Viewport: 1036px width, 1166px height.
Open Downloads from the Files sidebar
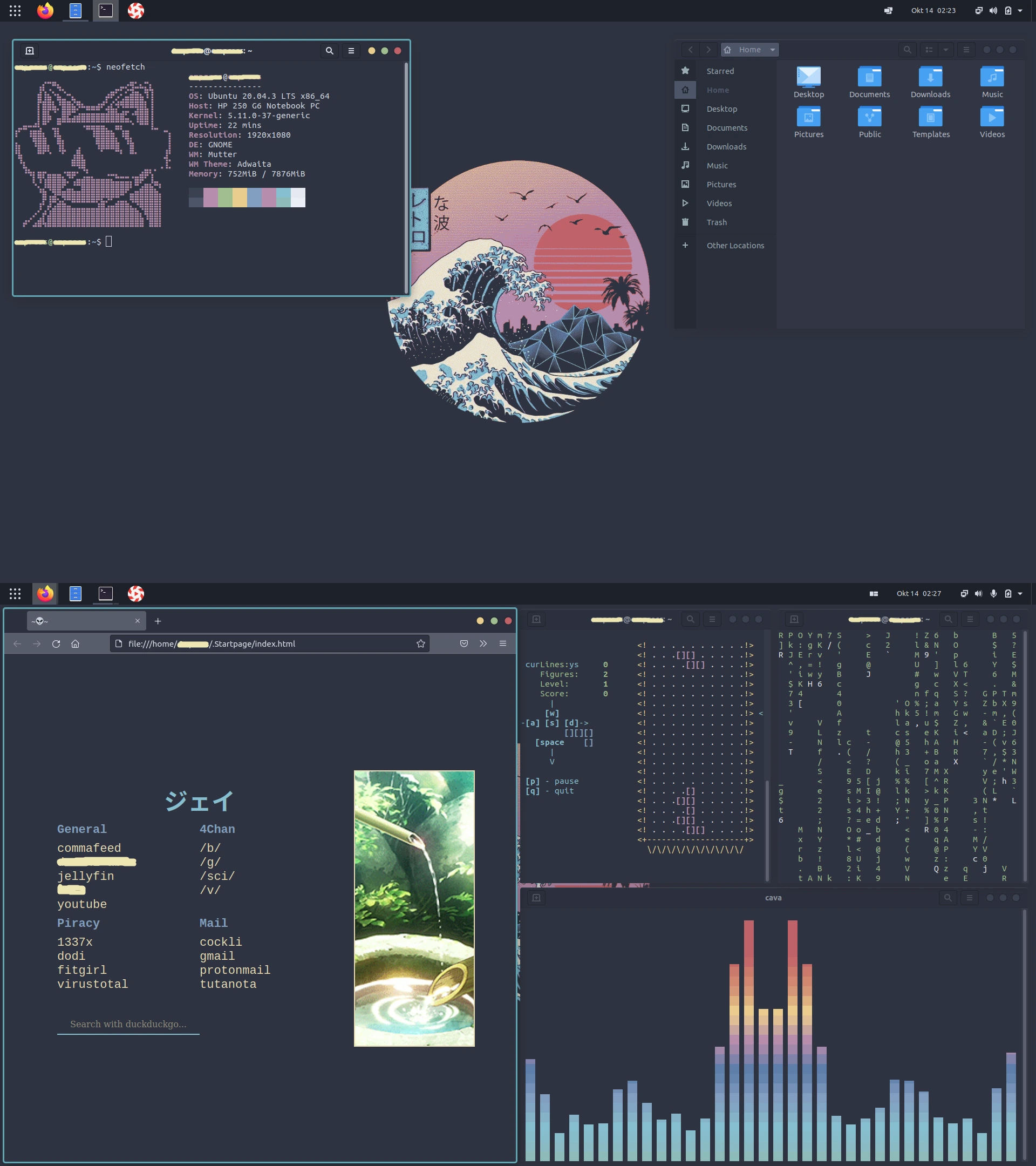click(x=725, y=147)
